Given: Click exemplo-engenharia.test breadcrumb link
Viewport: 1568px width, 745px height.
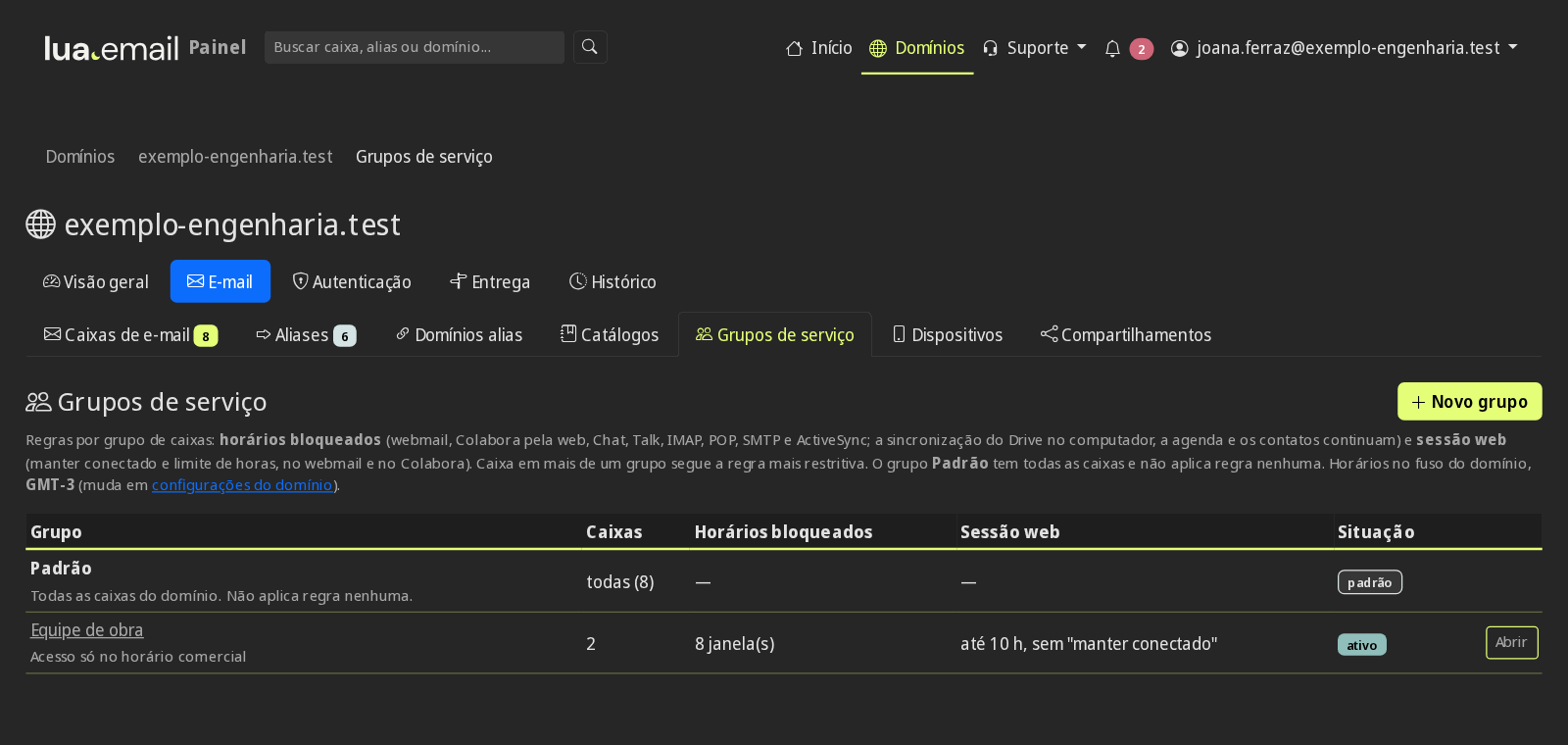Looking at the screenshot, I should tap(235, 157).
